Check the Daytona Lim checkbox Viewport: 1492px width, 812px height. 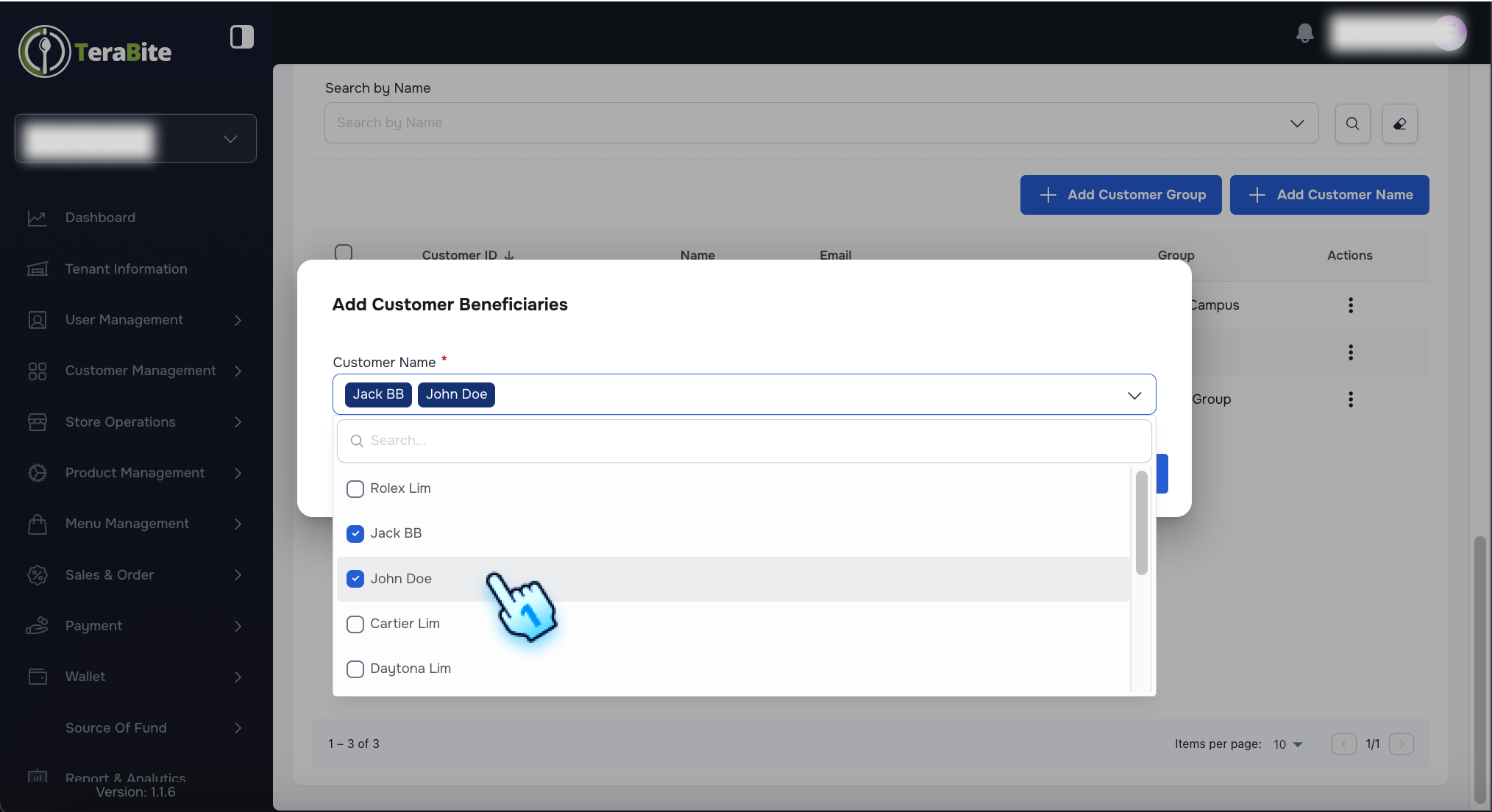point(355,669)
